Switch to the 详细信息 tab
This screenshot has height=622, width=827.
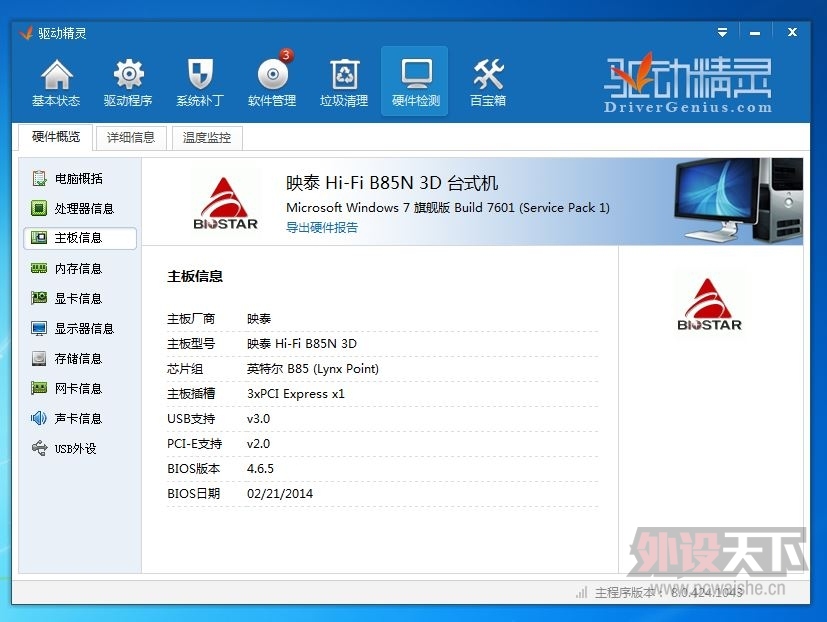pos(131,138)
